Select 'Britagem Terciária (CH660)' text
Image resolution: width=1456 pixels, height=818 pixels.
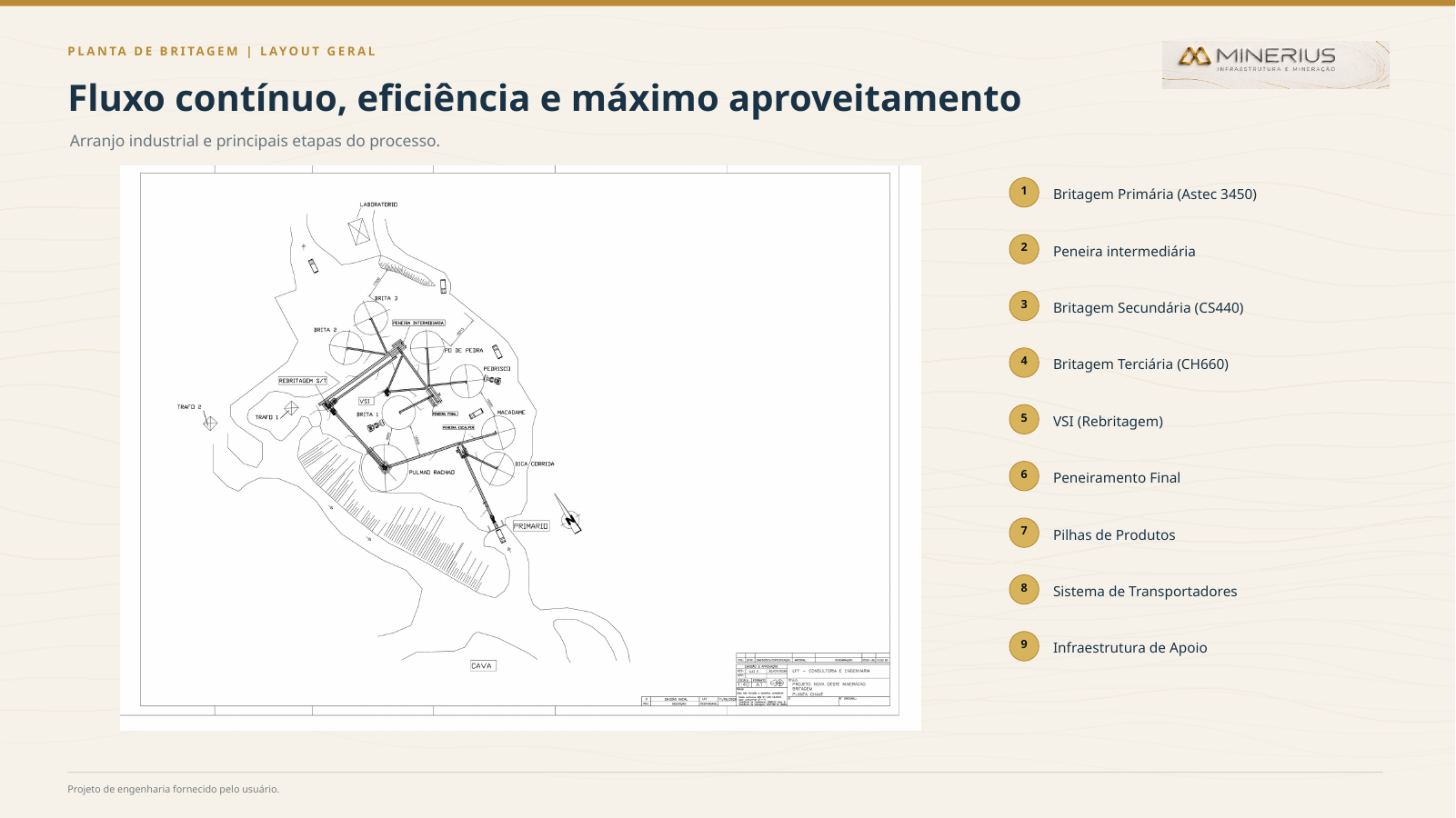tap(1140, 364)
